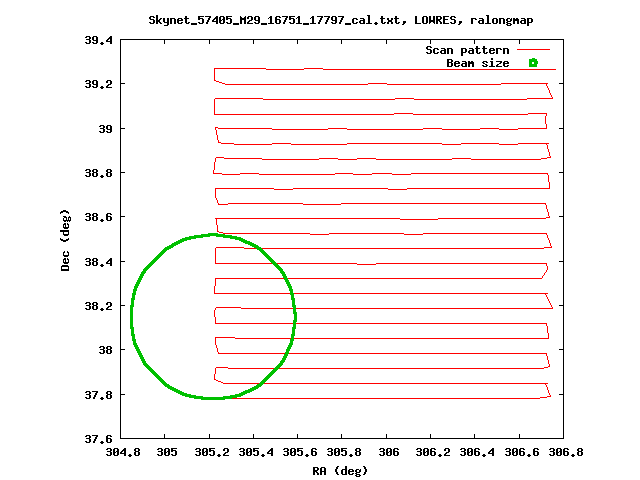Click the Dec axis tick label 38.2
640x480 pixels.
click(x=98, y=306)
